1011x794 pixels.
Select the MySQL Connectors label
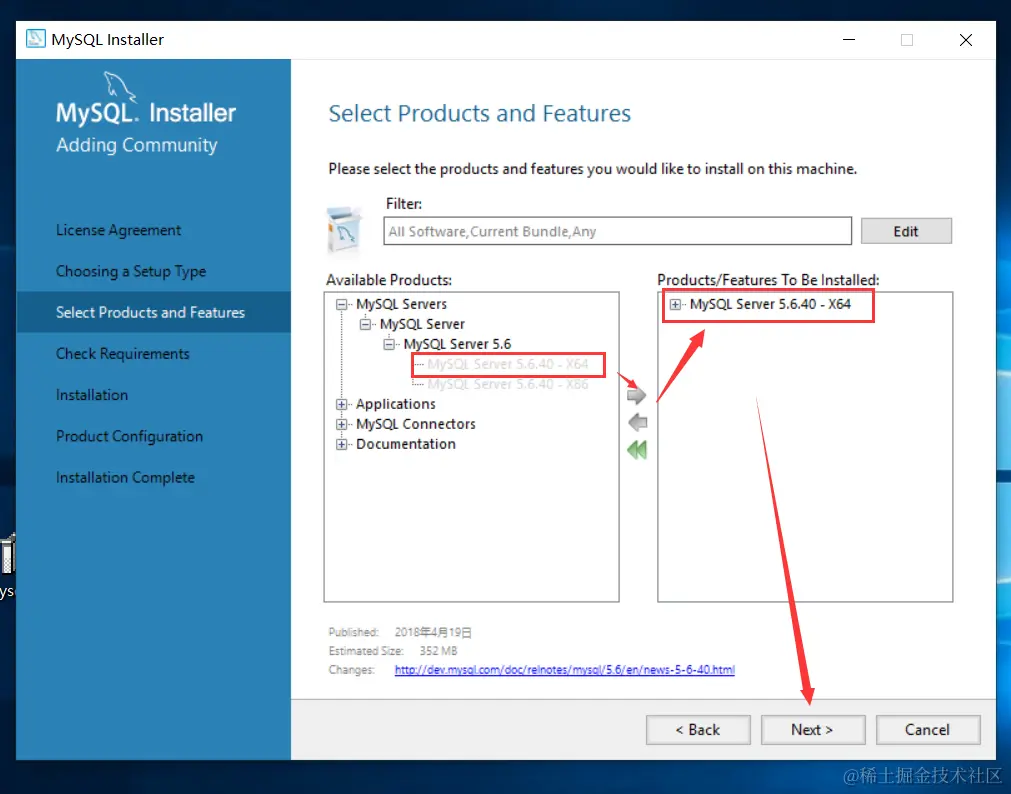pyautogui.click(x=416, y=424)
